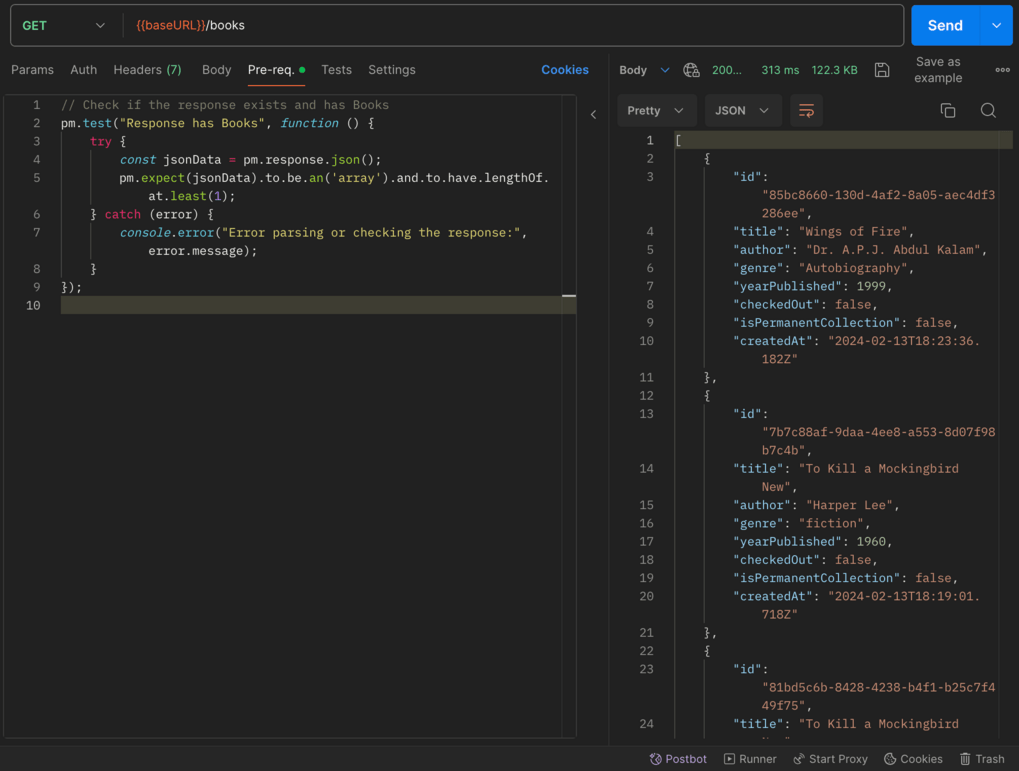1019x771 pixels.
Task: Click the Cookies link beside the request tabs
Action: click(x=564, y=70)
